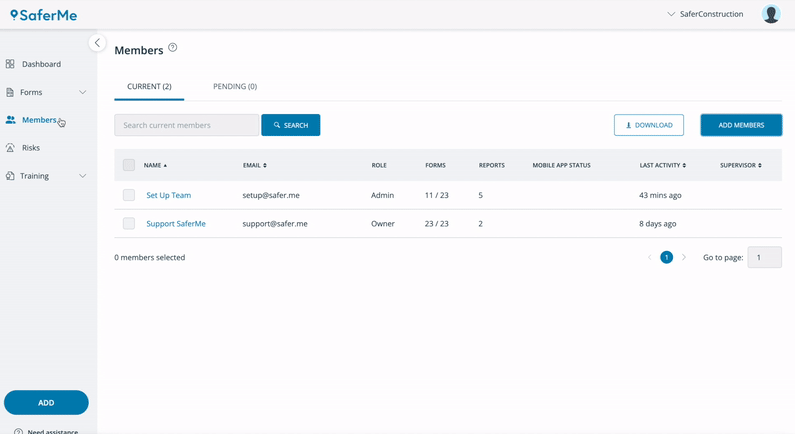
Task: Click the Search button
Action: 291,125
